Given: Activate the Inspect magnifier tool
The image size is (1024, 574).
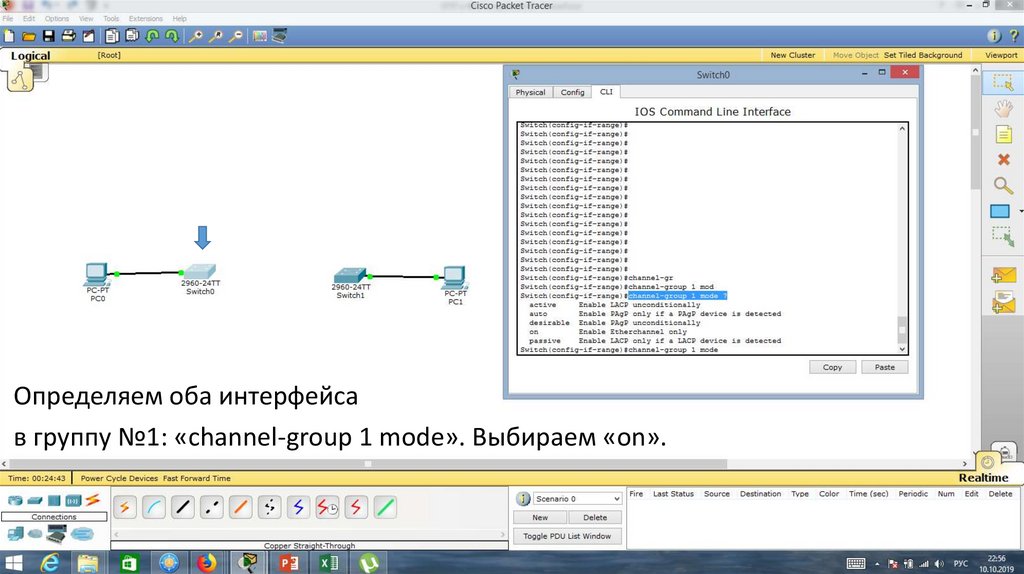Looking at the screenshot, I should [x=1003, y=185].
